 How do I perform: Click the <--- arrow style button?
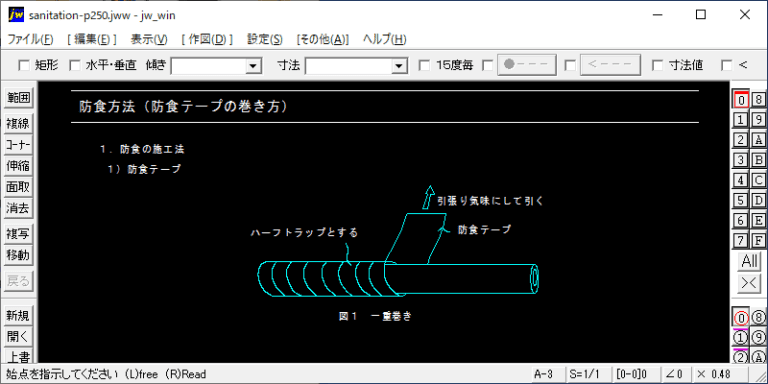click(610, 65)
